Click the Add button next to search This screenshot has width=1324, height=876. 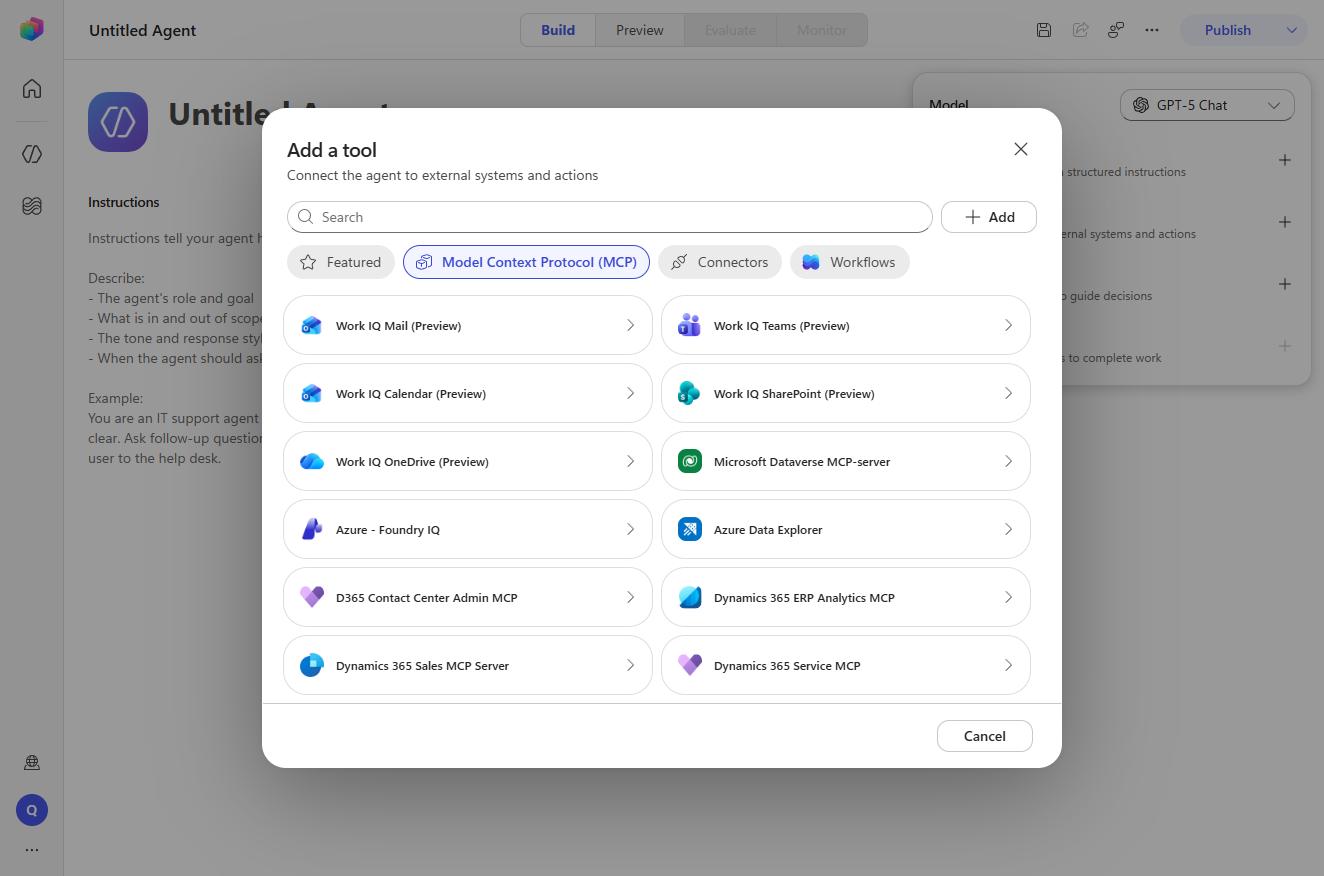coord(989,217)
